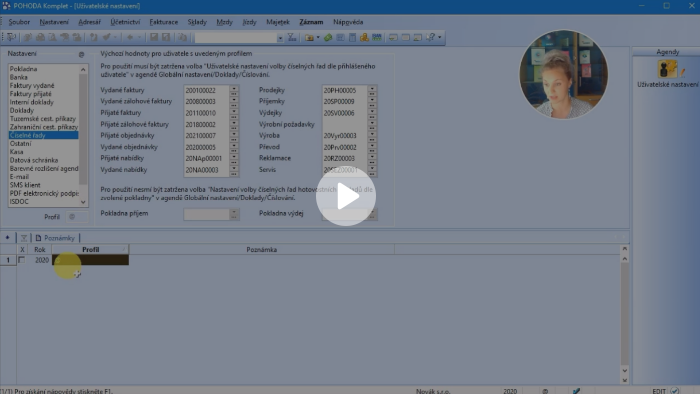Select Faktury přijaté in the settings list

click(30, 94)
